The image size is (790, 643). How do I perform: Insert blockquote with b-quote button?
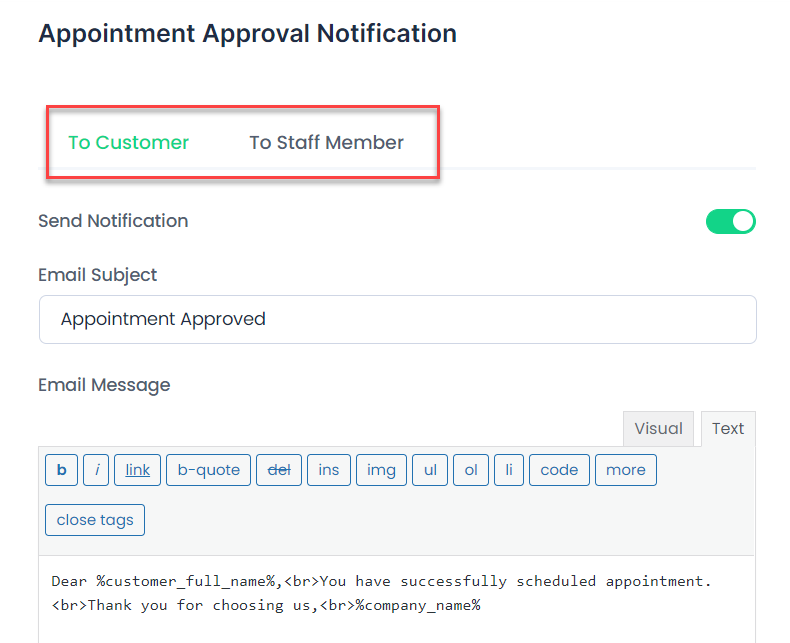[x=209, y=470]
